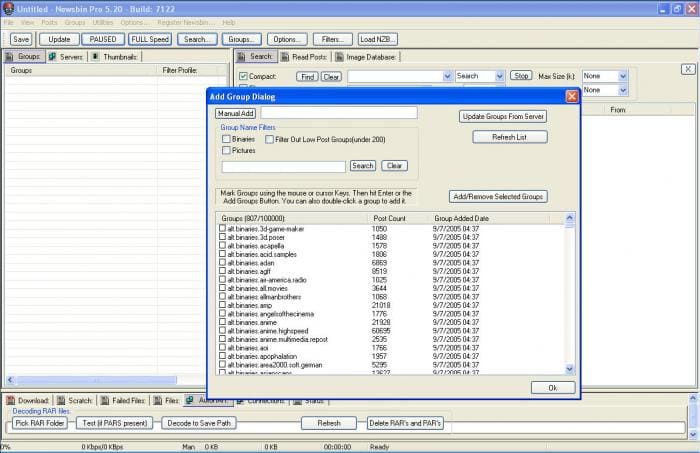Open the Help menu
700x453 pixels.
(229, 22)
